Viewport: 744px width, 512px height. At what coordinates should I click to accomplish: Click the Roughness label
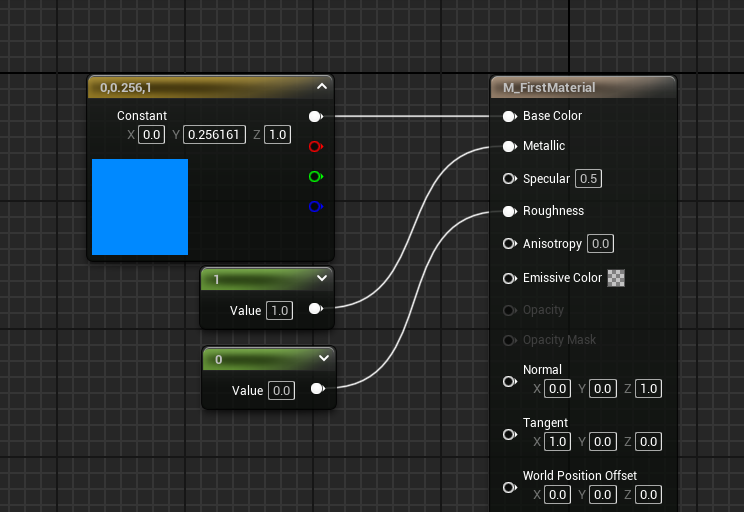point(553,211)
